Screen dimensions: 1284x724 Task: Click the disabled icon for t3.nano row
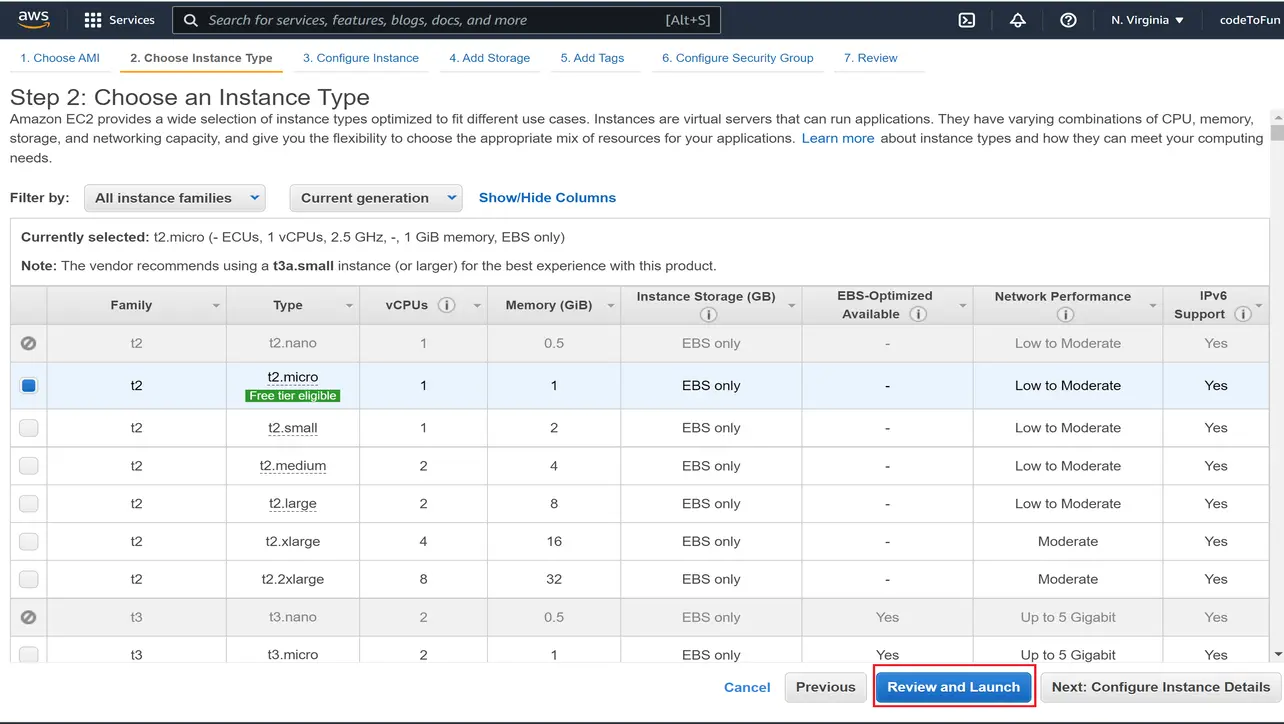tap(29, 617)
